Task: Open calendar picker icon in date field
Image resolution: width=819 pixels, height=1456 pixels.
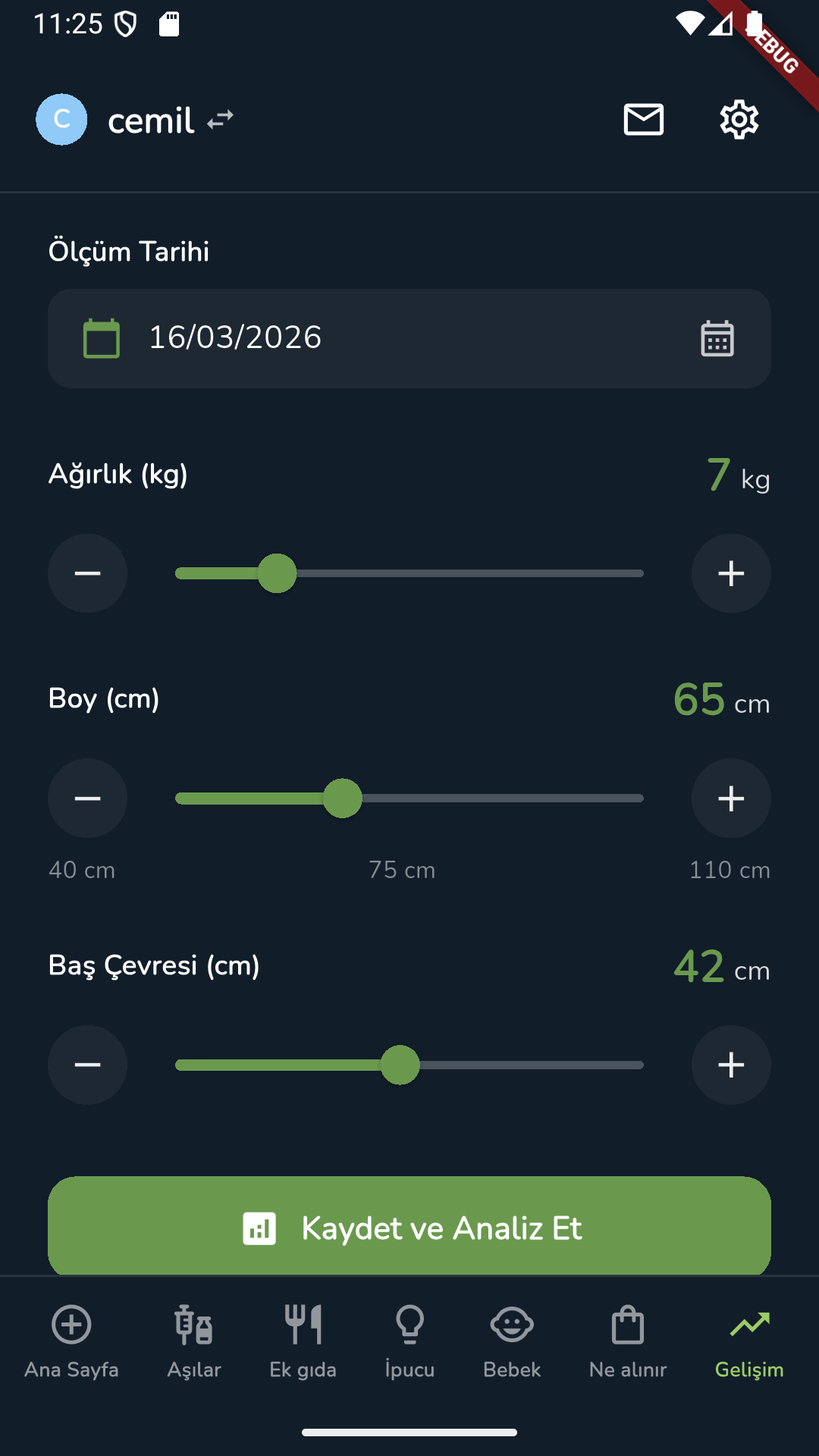Action: tap(717, 338)
